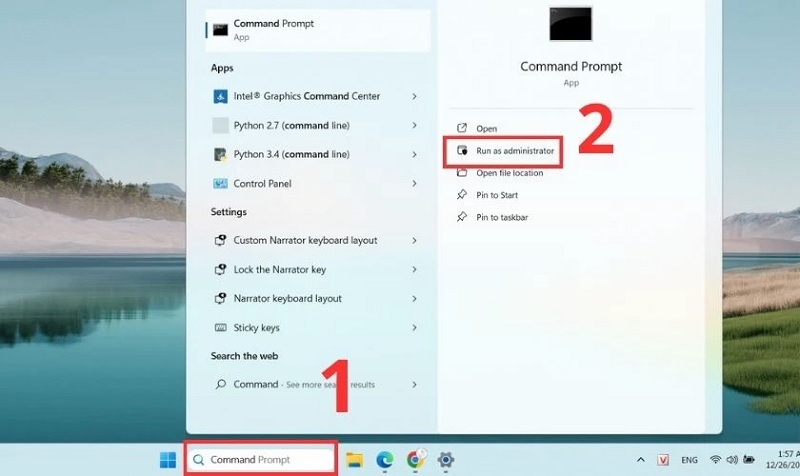Choose Pin to taskbar option

click(501, 217)
